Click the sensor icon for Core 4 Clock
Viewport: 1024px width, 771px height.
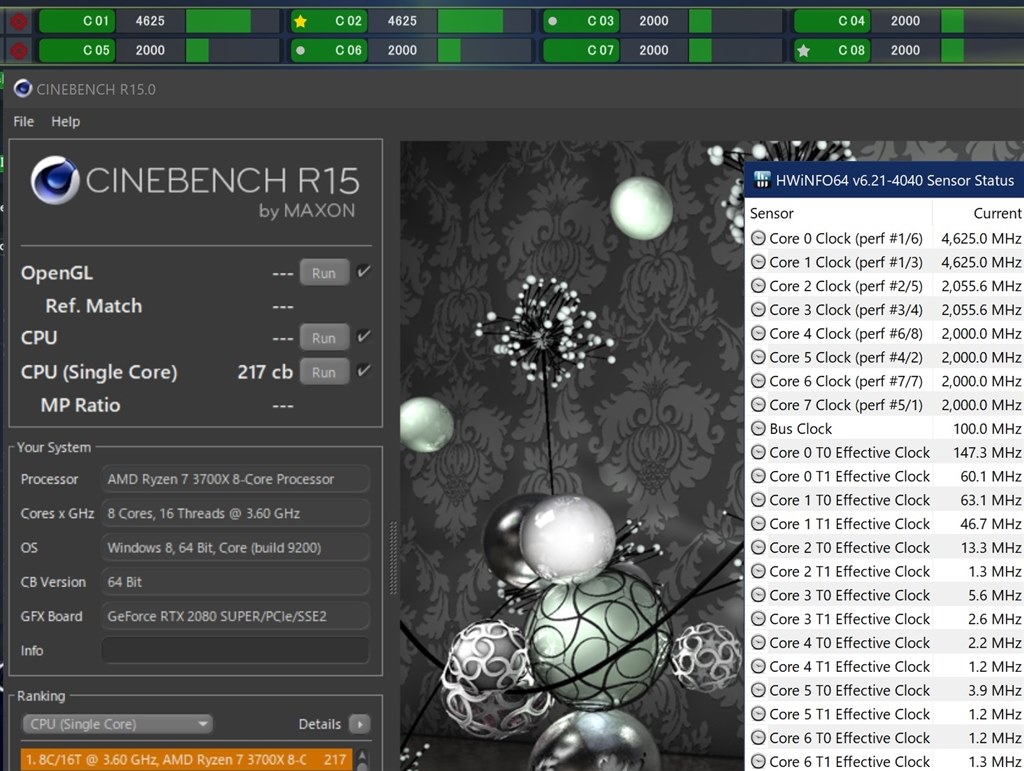(x=758, y=334)
